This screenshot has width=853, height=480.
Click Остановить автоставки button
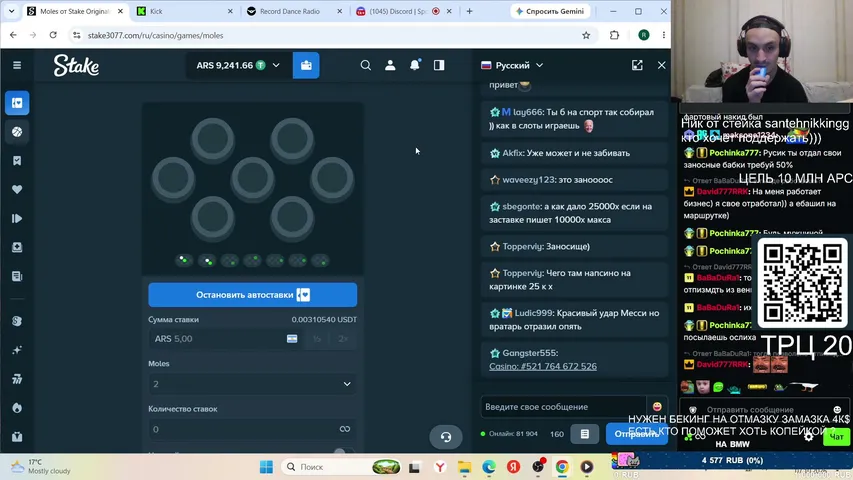pos(252,294)
